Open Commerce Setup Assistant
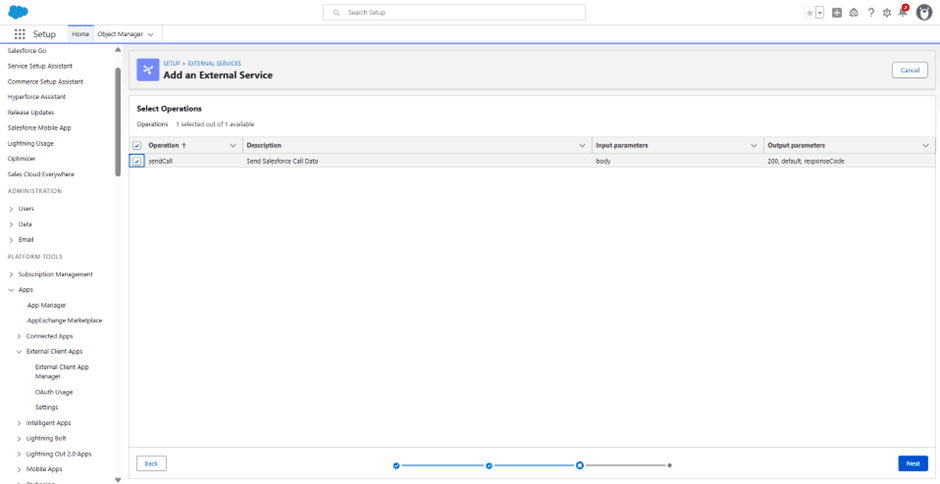Image resolution: width=940 pixels, height=484 pixels. 46,82
